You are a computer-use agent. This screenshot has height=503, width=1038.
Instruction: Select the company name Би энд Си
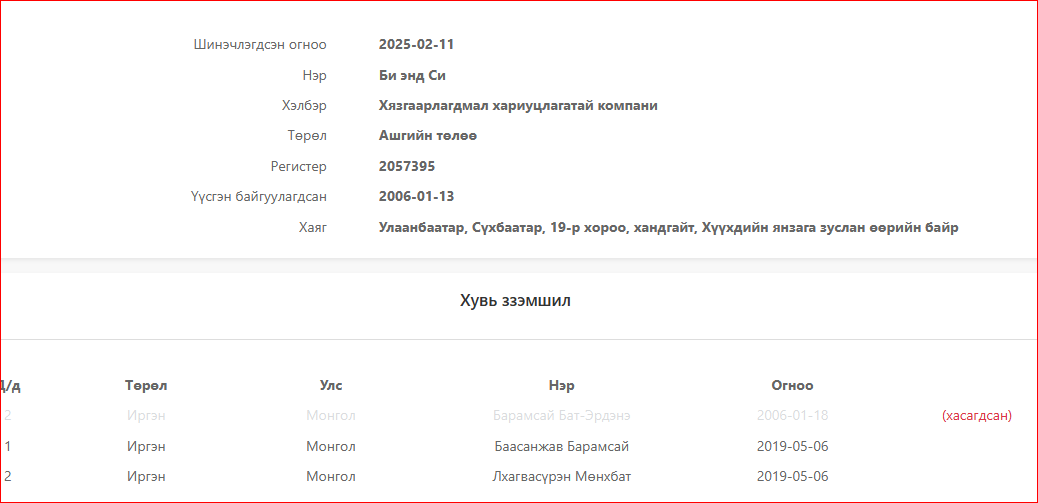[411, 75]
